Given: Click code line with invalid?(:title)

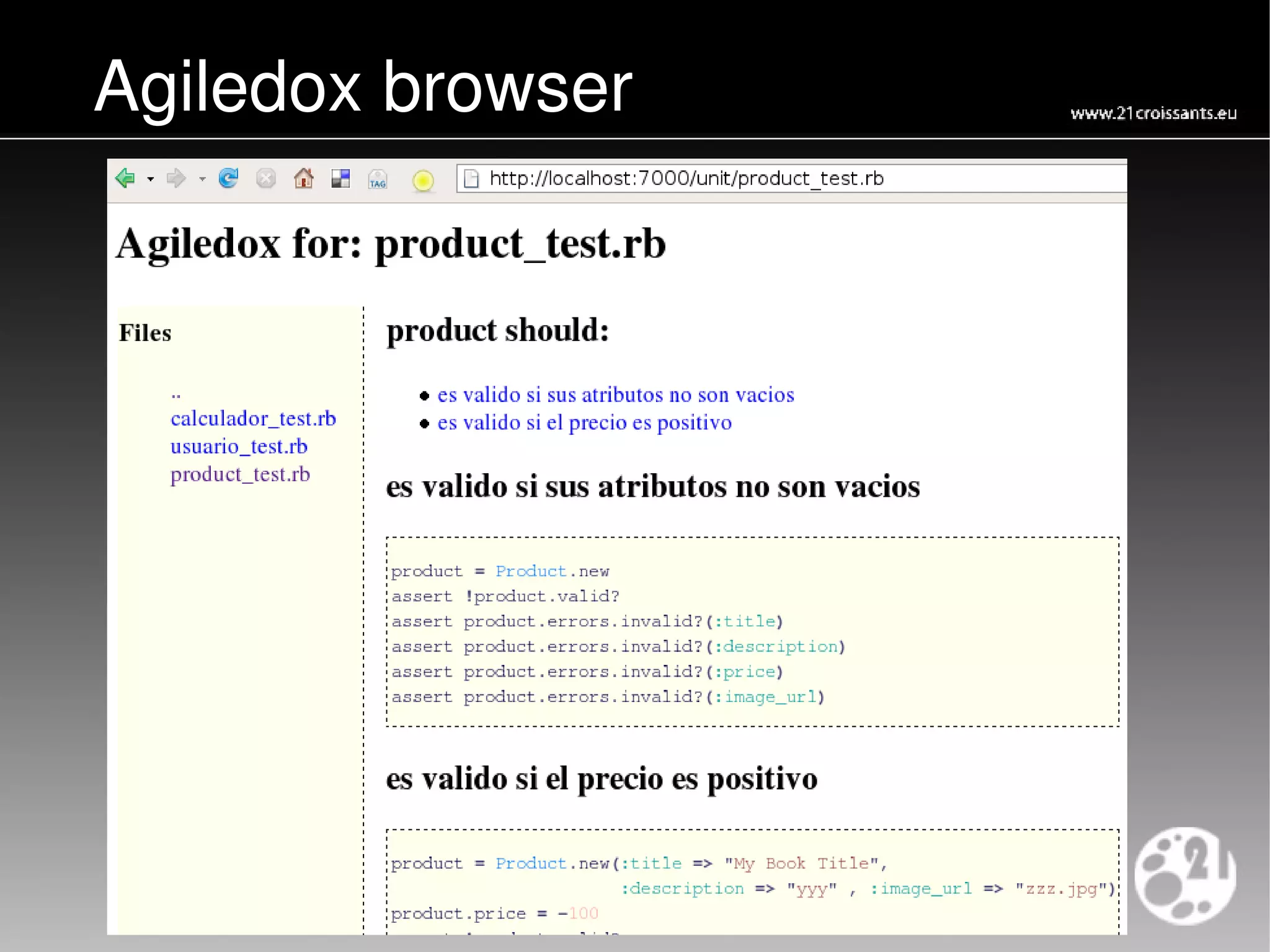Looking at the screenshot, I should coord(587,621).
